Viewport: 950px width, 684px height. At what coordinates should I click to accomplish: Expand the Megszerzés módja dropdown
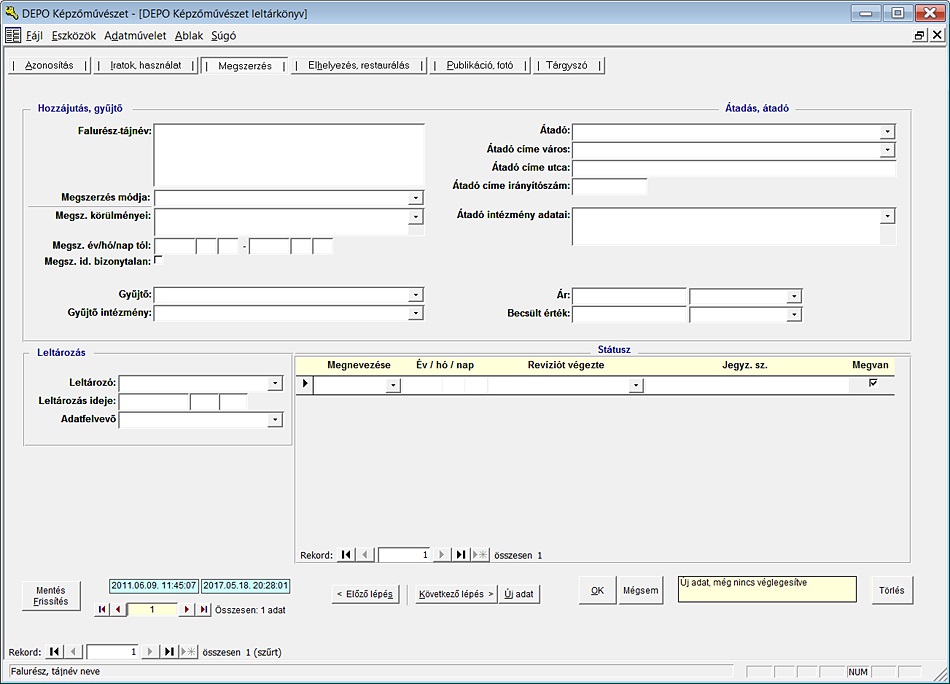(416, 198)
